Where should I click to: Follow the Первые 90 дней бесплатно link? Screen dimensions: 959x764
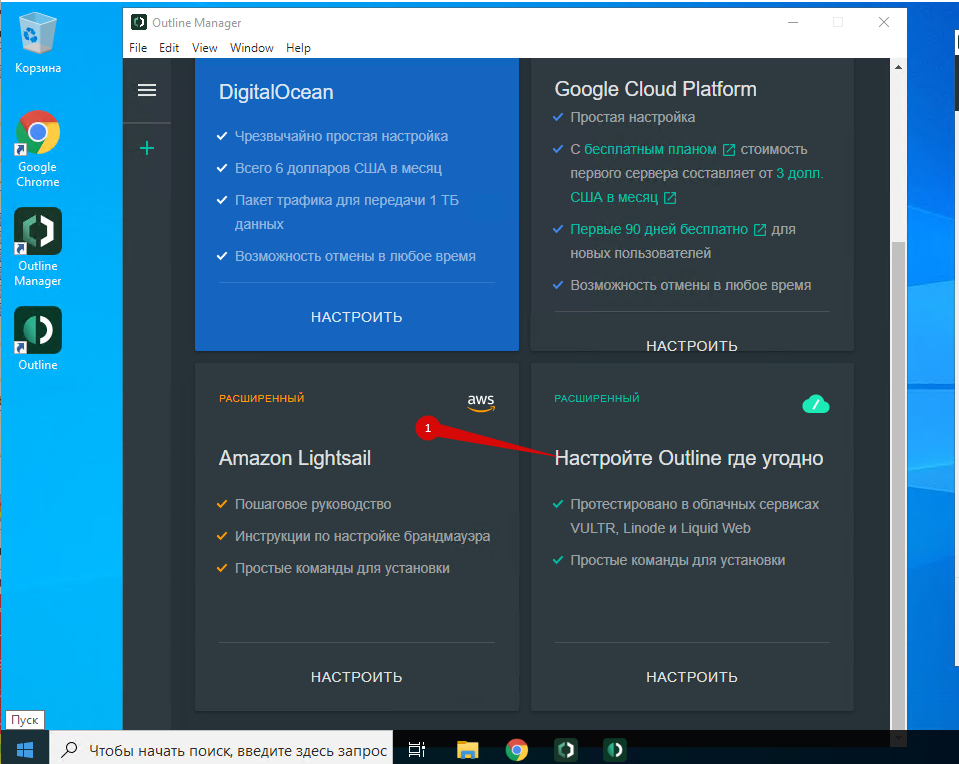pyautogui.click(x=659, y=229)
